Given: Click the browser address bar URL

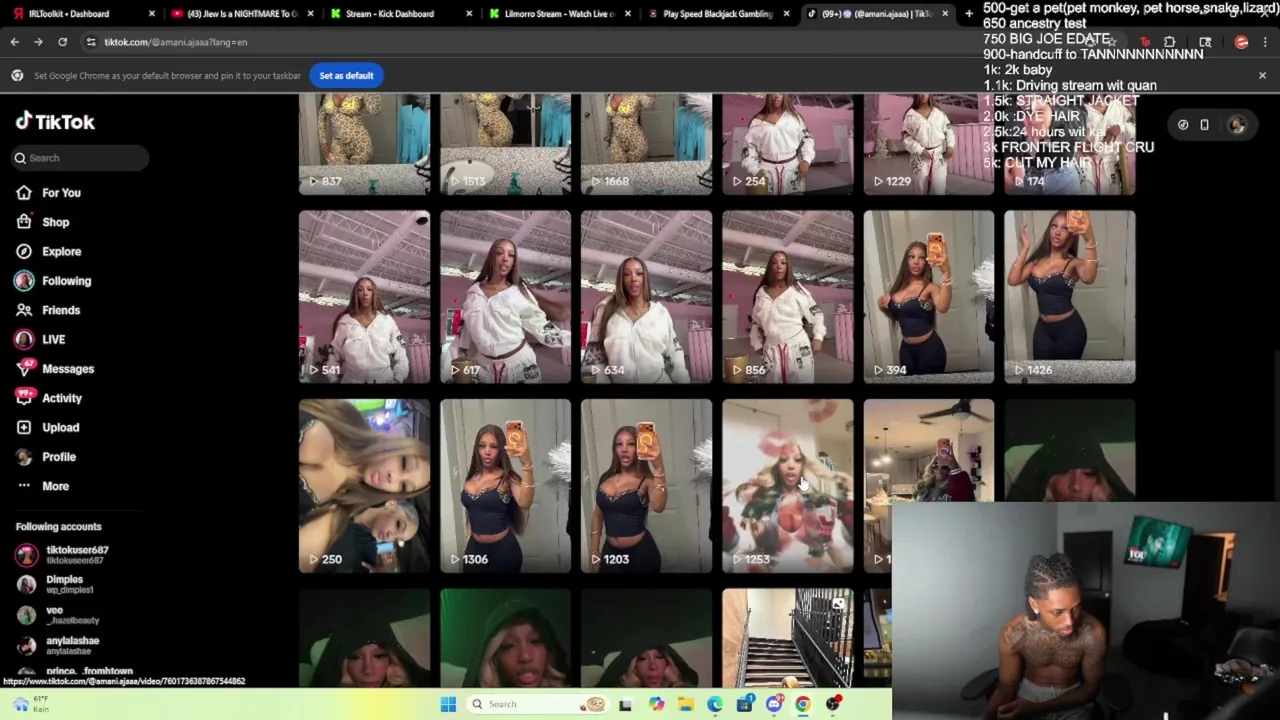Looking at the screenshot, I should click(x=175, y=42).
